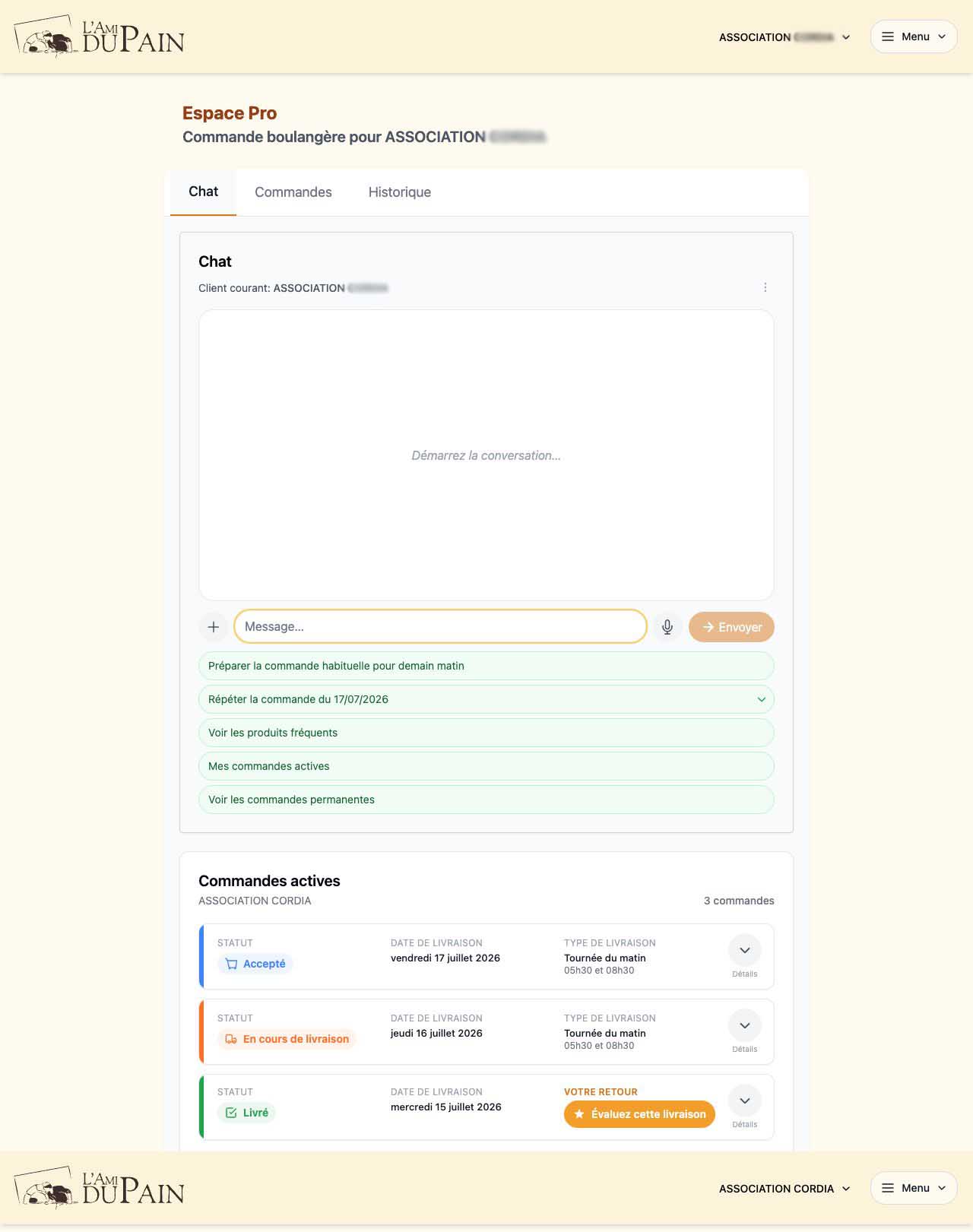Choose 'Voir les produits fréquents' suggestion
Image resolution: width=973 pixels, height=1232 pixels.
click(486, 733)
